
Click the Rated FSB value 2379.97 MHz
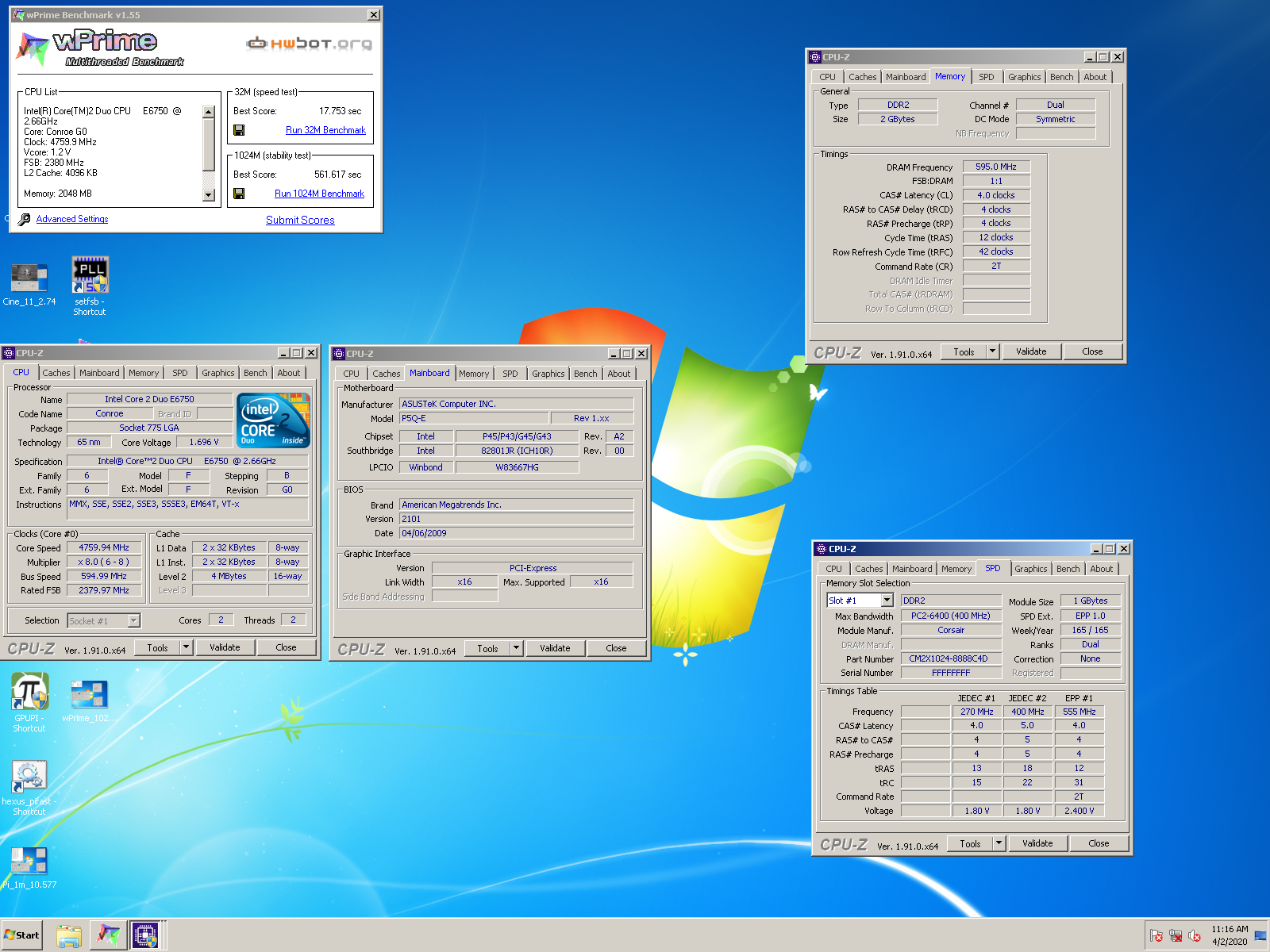104,590
